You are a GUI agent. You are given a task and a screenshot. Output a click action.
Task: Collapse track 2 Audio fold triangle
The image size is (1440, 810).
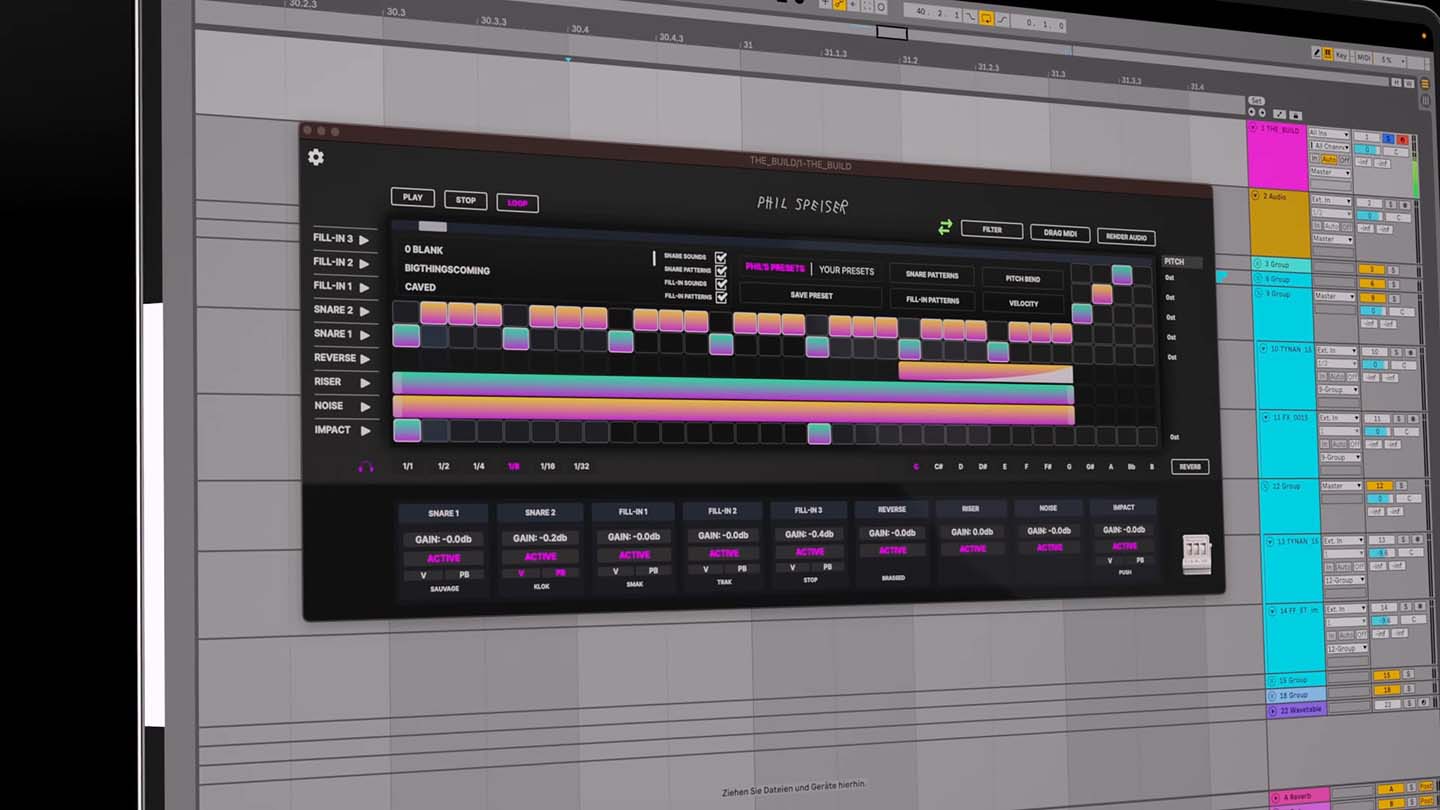pyautogui.click(x=1254, y=196)
